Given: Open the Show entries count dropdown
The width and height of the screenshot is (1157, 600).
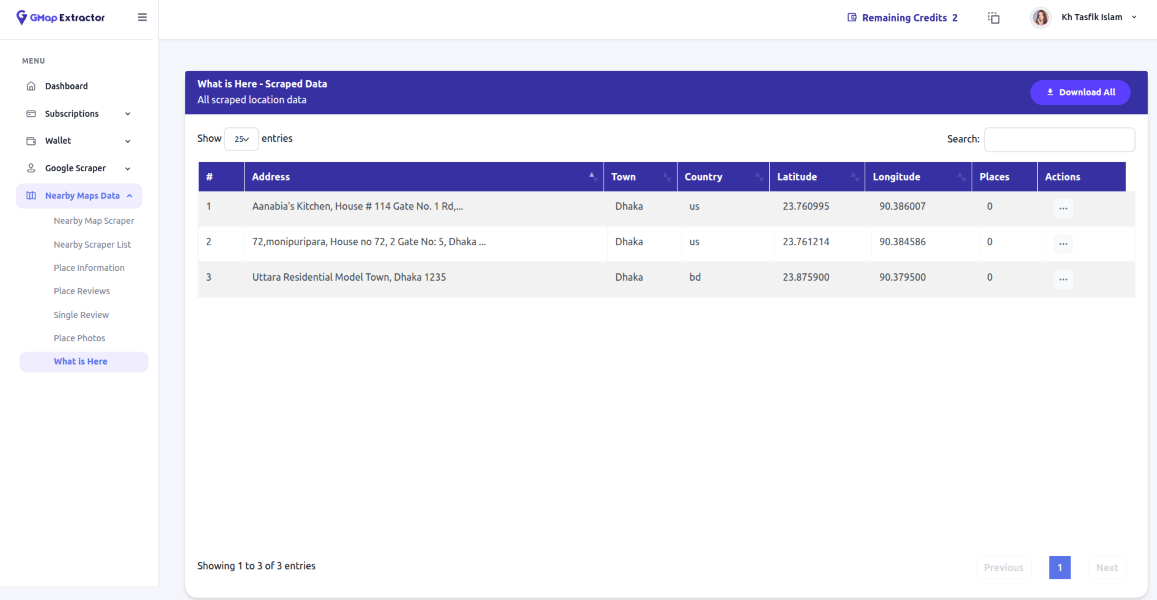Looking at the screenshot, I should click(241, 139).
